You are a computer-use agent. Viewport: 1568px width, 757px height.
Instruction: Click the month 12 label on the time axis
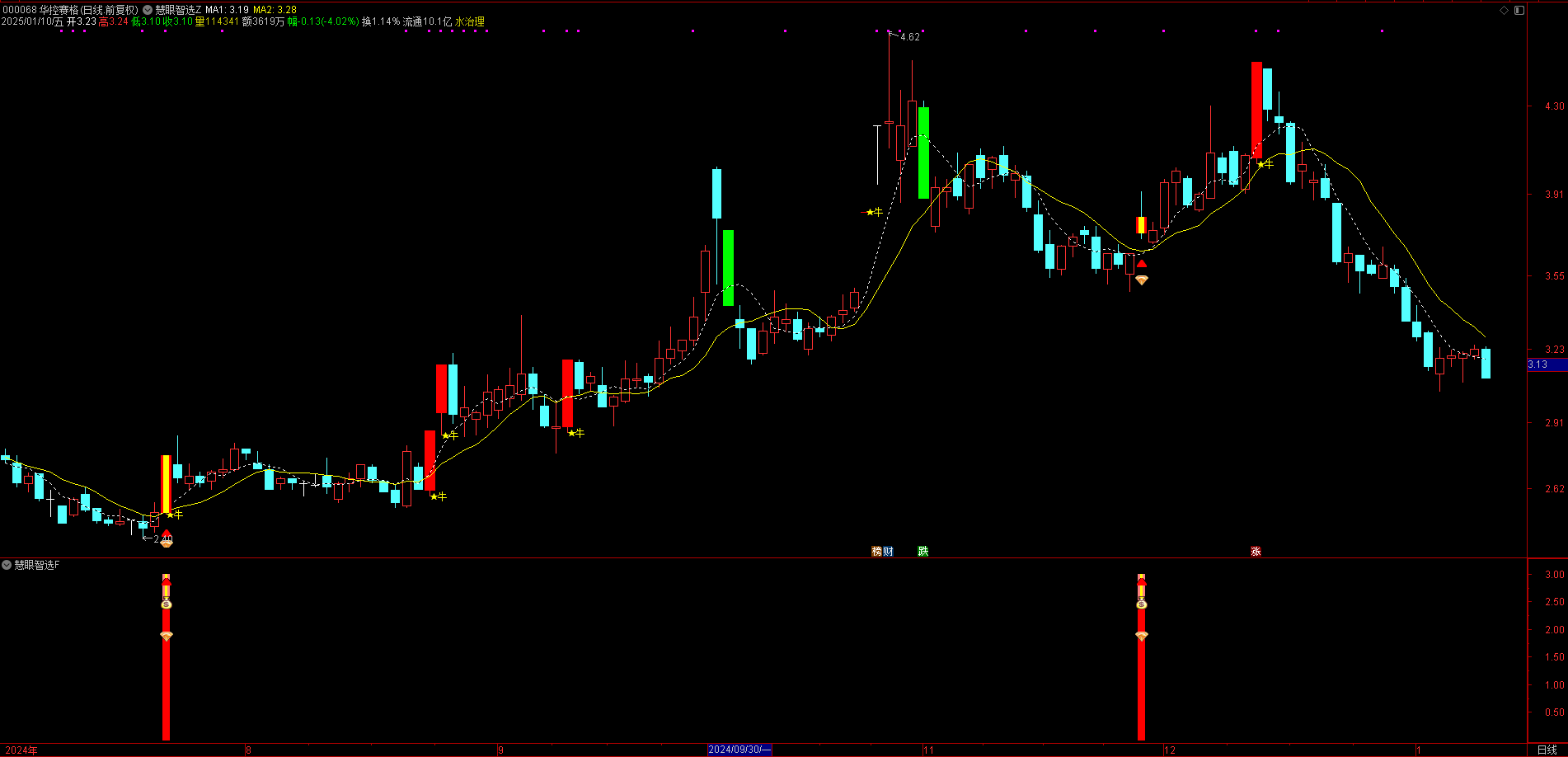click(1170, 750)
